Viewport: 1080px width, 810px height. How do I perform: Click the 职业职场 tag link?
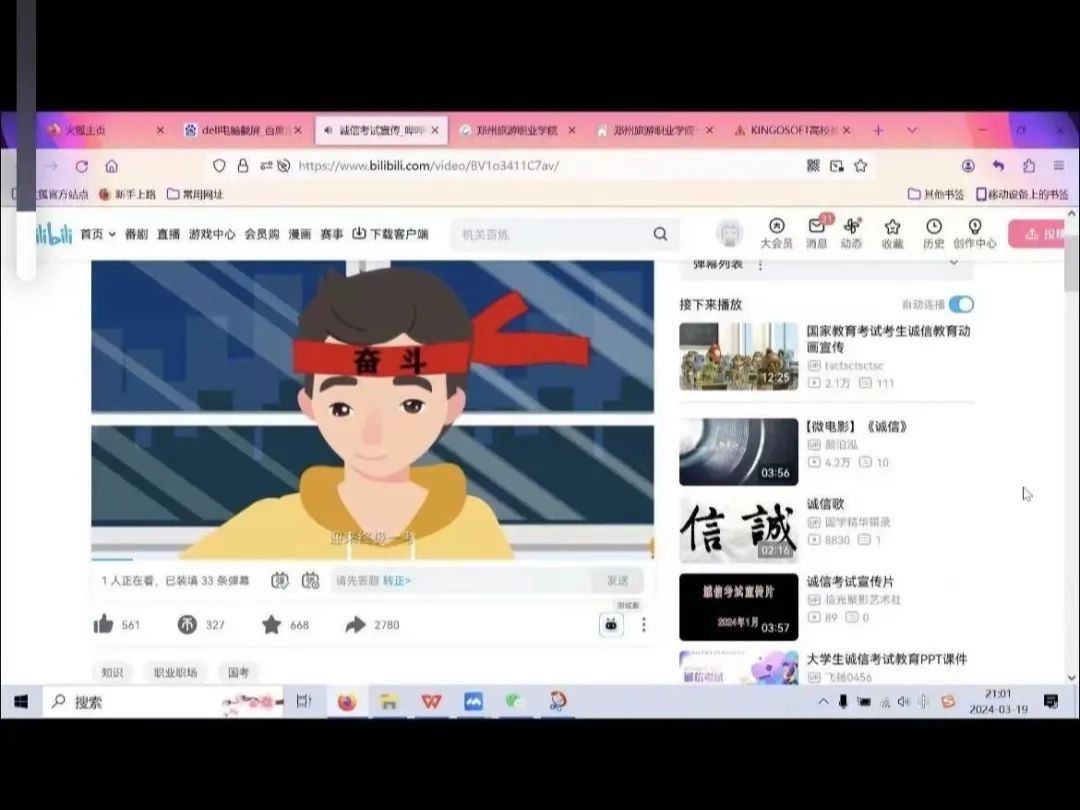pyautogui.click(x=175, y=673)
